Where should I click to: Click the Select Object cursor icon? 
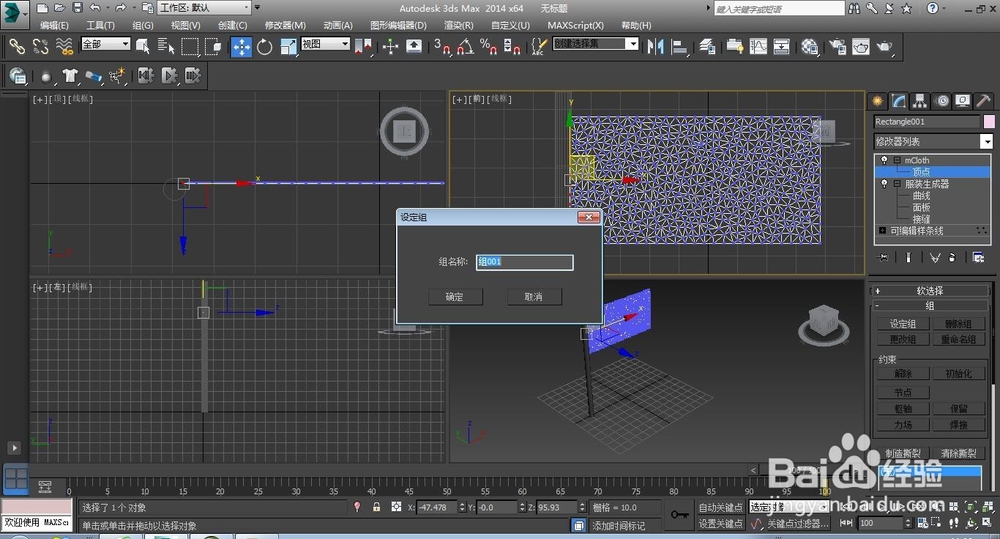[142, 46]
